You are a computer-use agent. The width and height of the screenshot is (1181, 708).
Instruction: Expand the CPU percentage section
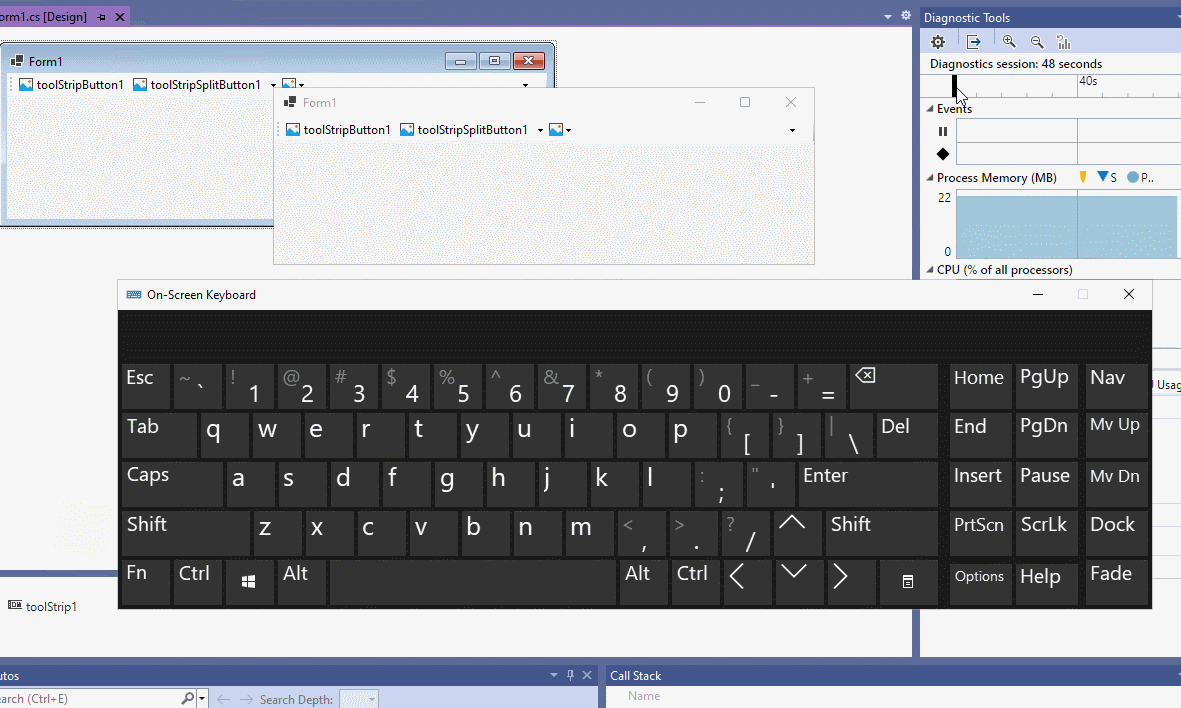[930, 269]
